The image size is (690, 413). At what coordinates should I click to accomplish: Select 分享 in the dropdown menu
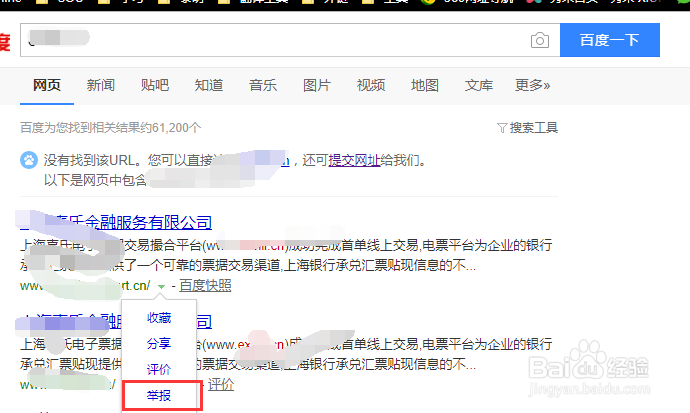159,344
